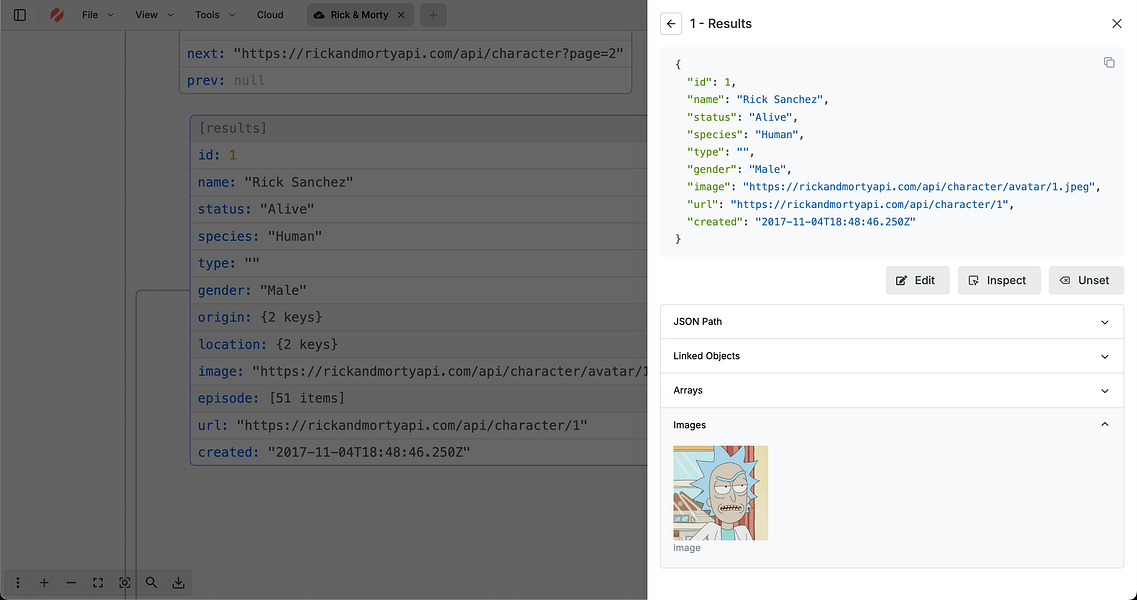Click the focus center icon
The image size is (1137, 600).
(x=125, y=582)
